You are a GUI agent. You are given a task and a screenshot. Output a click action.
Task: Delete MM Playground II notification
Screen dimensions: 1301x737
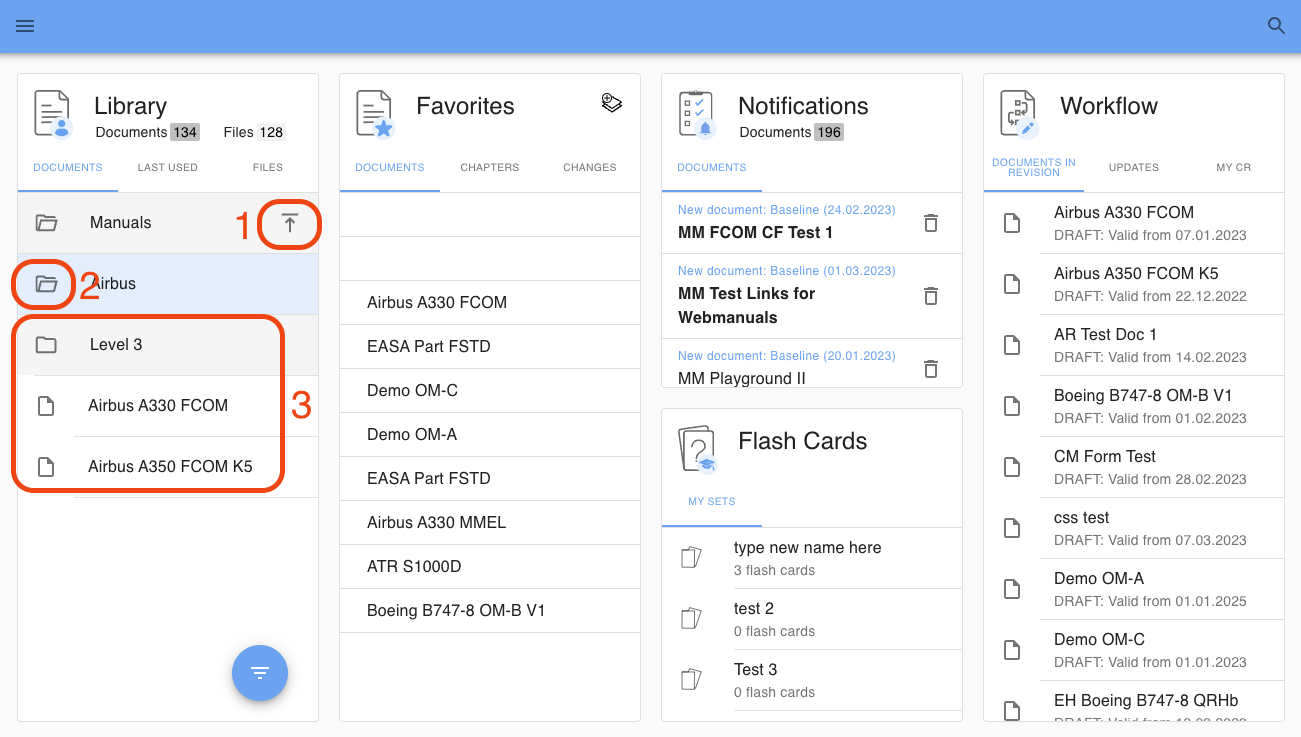coord(931,369)
